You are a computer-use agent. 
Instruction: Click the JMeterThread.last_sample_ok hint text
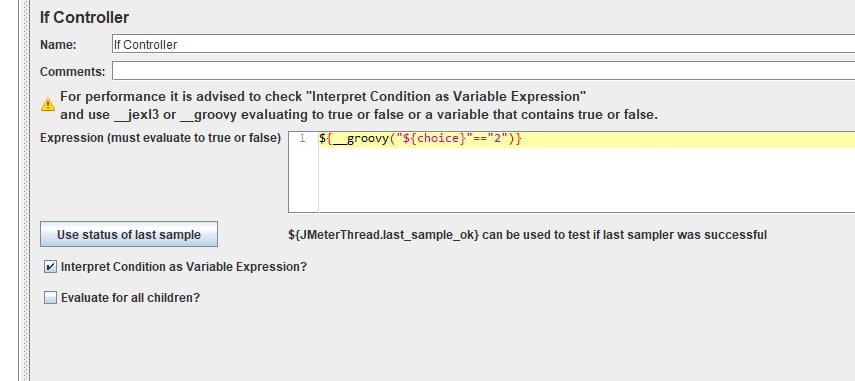527,235
